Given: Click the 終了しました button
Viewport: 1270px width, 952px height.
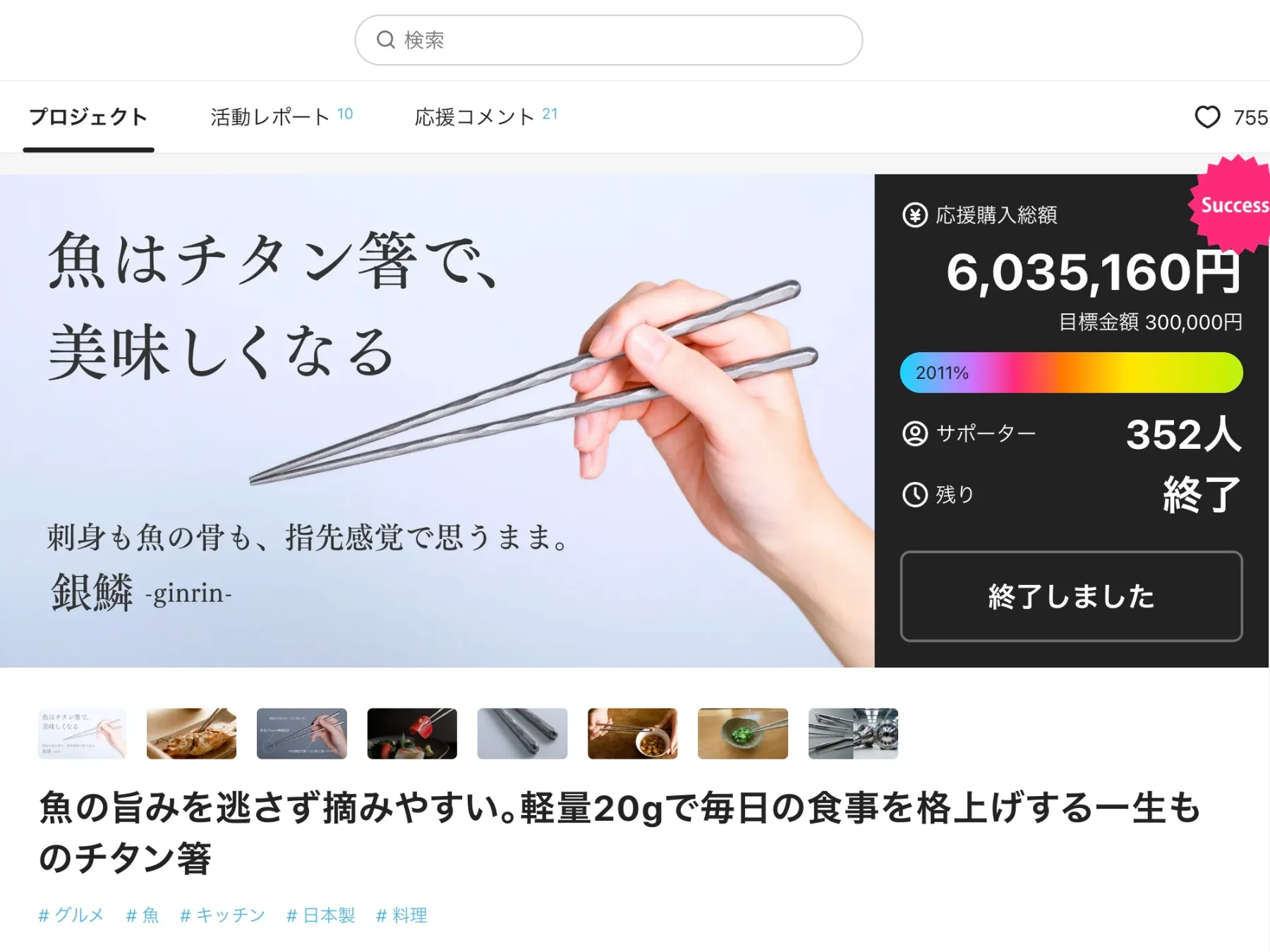Looking at the screenshot, I should [1071, 596].
